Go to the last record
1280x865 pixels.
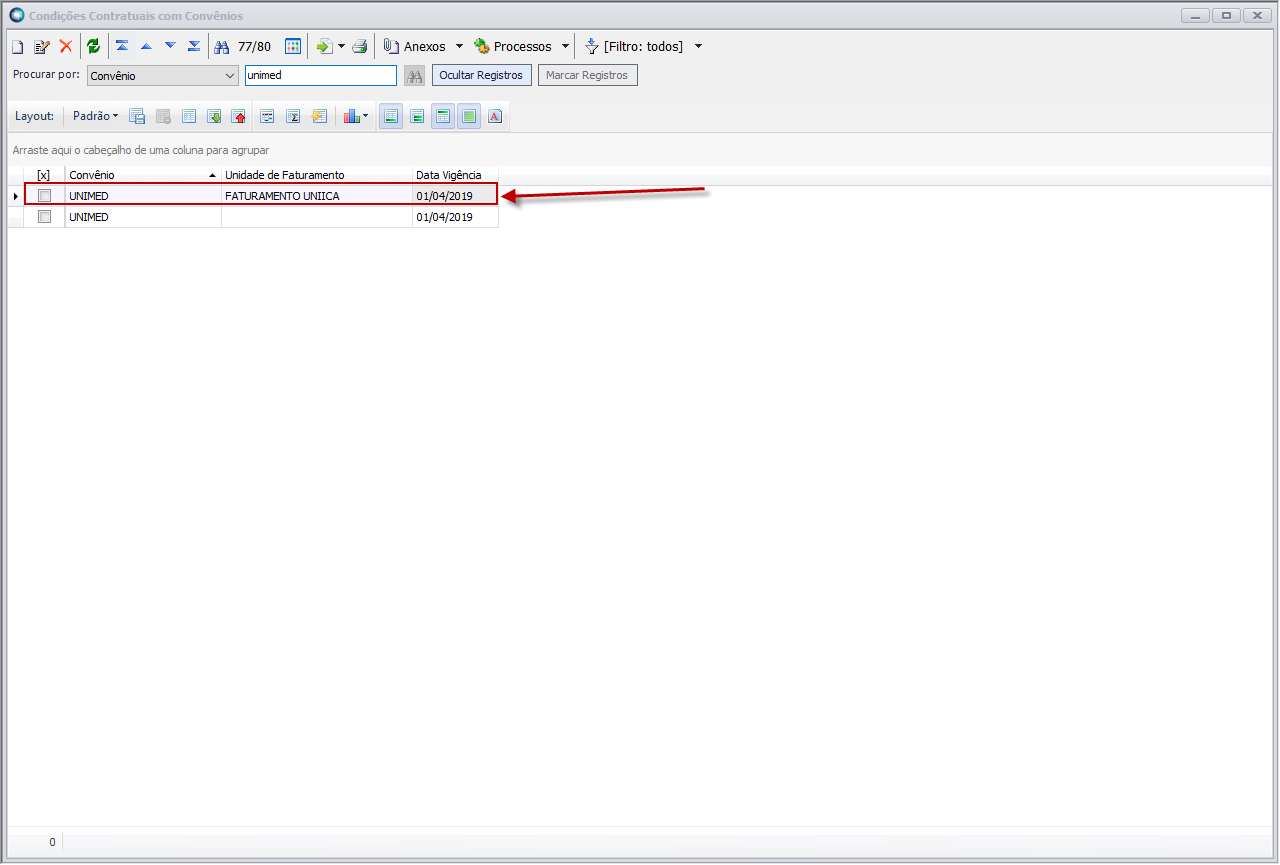194,46
